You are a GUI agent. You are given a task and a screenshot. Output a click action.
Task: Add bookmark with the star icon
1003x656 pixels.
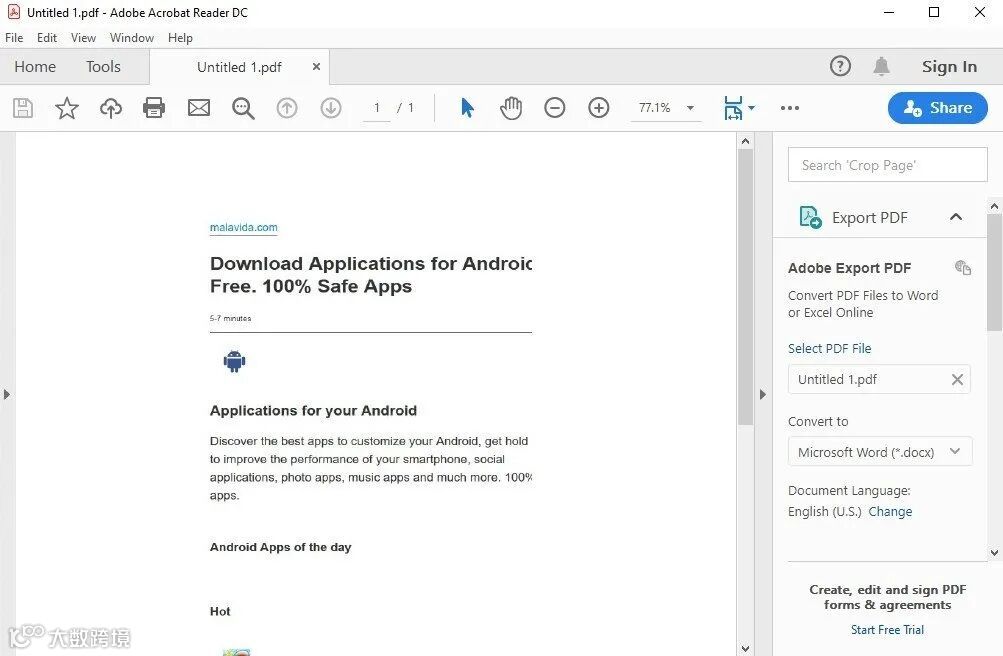pyautogui.click(x=67, y=108)
